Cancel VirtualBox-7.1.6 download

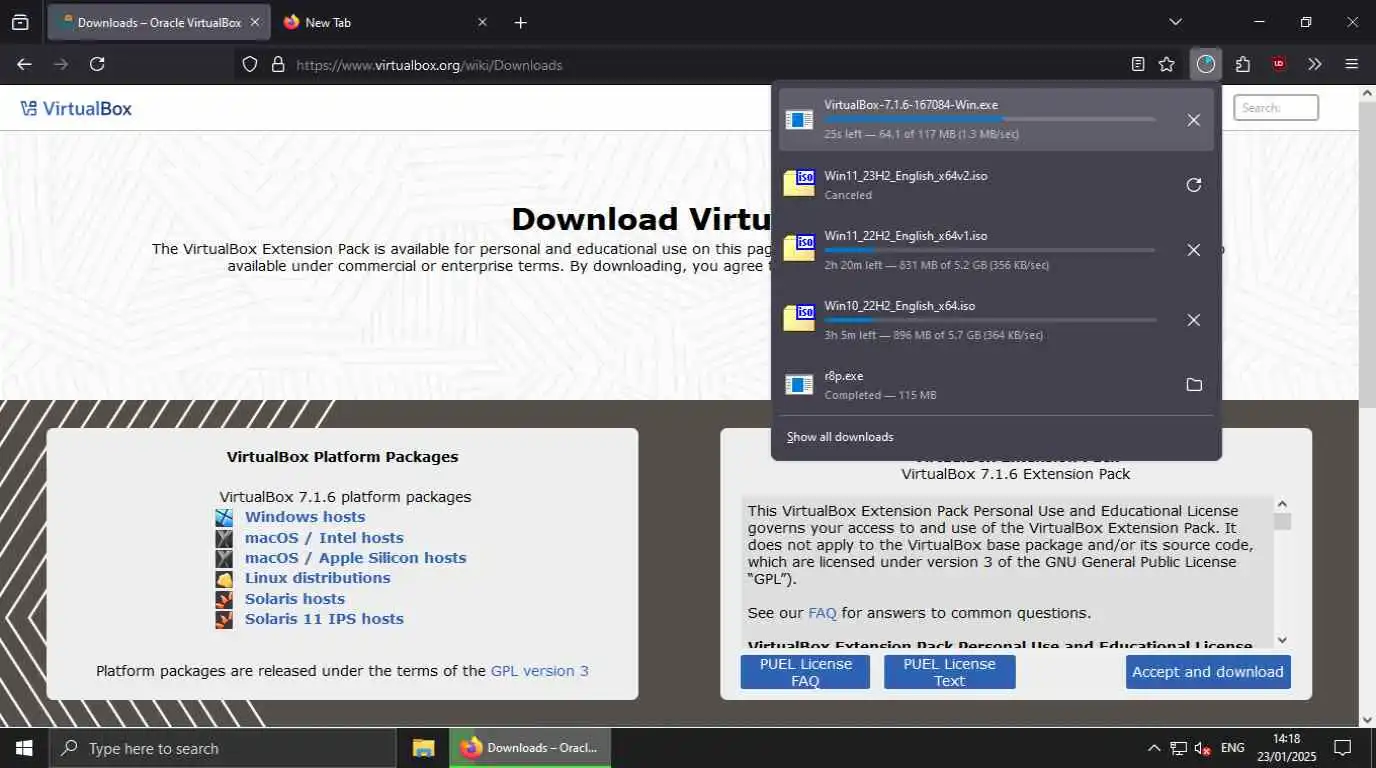coord(1193,120)
